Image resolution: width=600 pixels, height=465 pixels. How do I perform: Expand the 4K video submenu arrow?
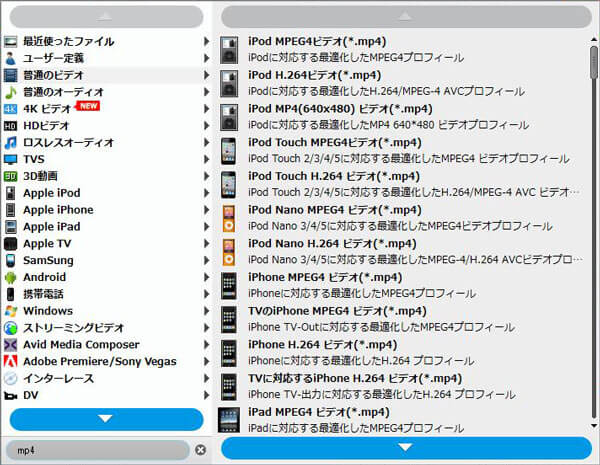(207, 109)
